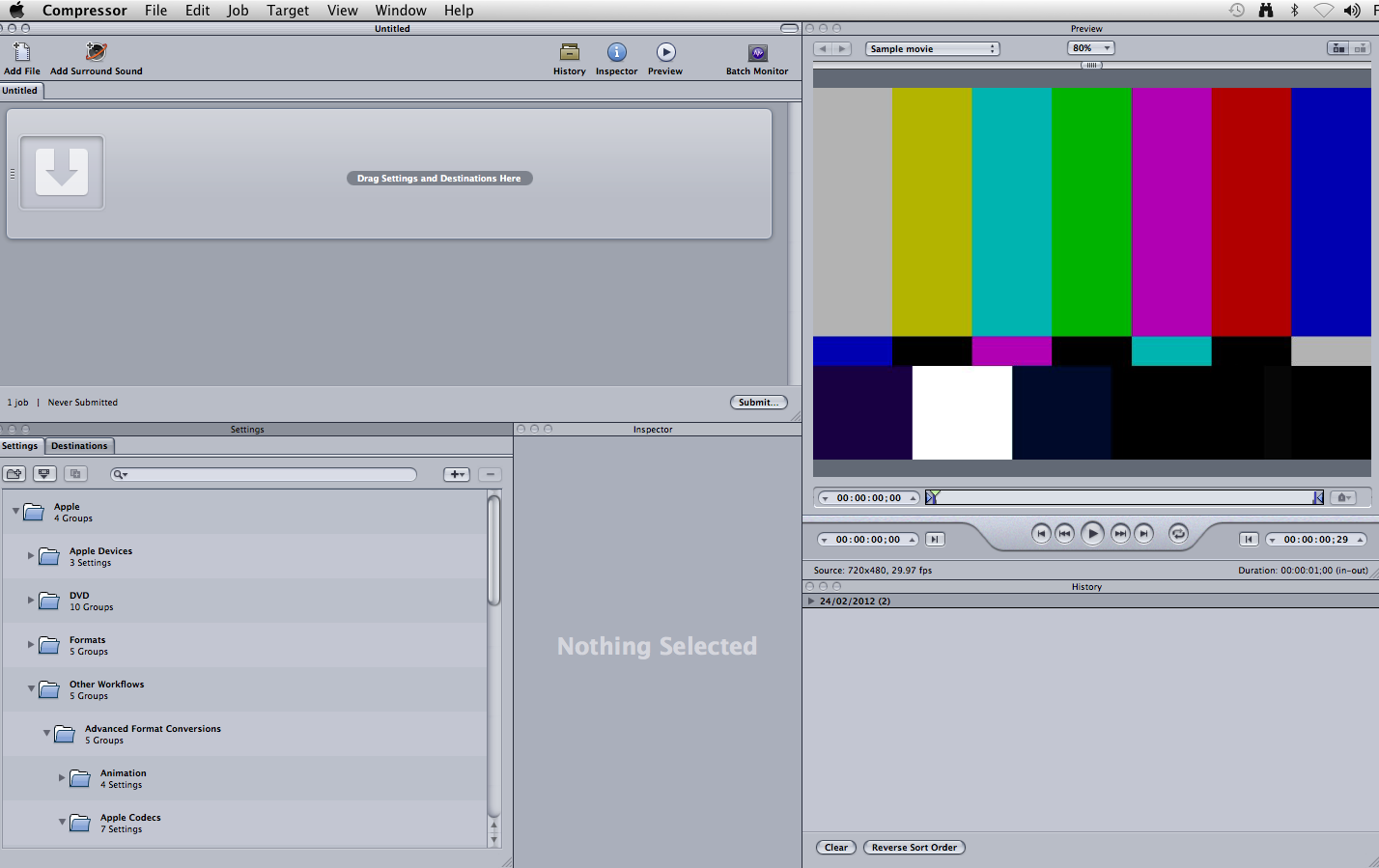Click the Submit... button

(758, 403)
